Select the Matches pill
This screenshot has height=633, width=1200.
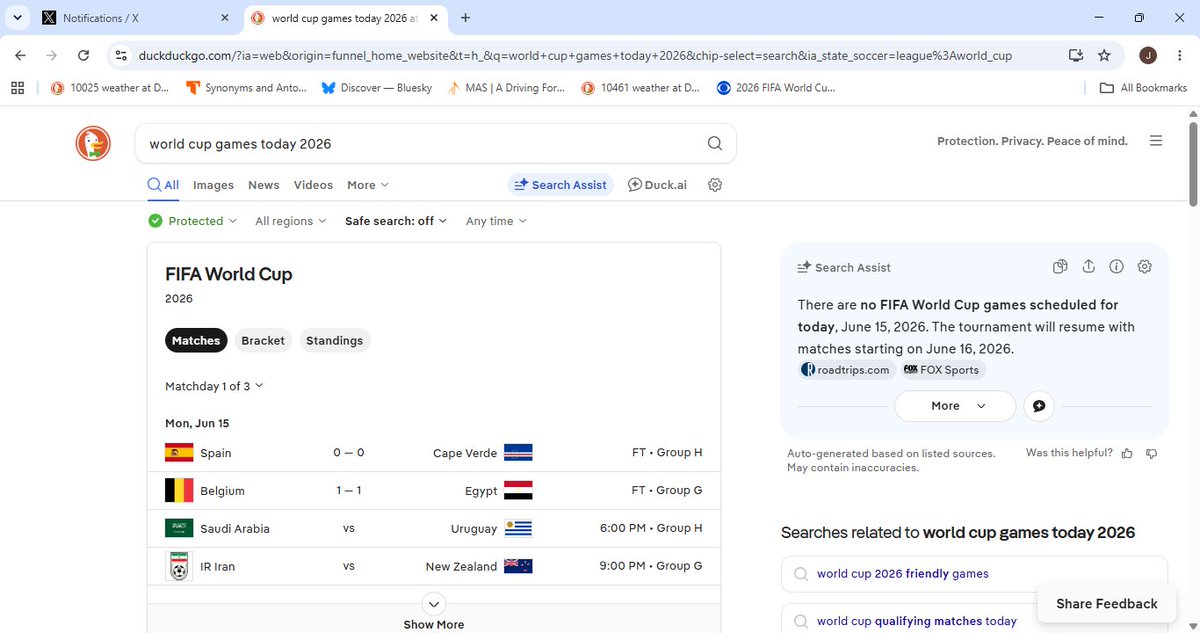196,341
